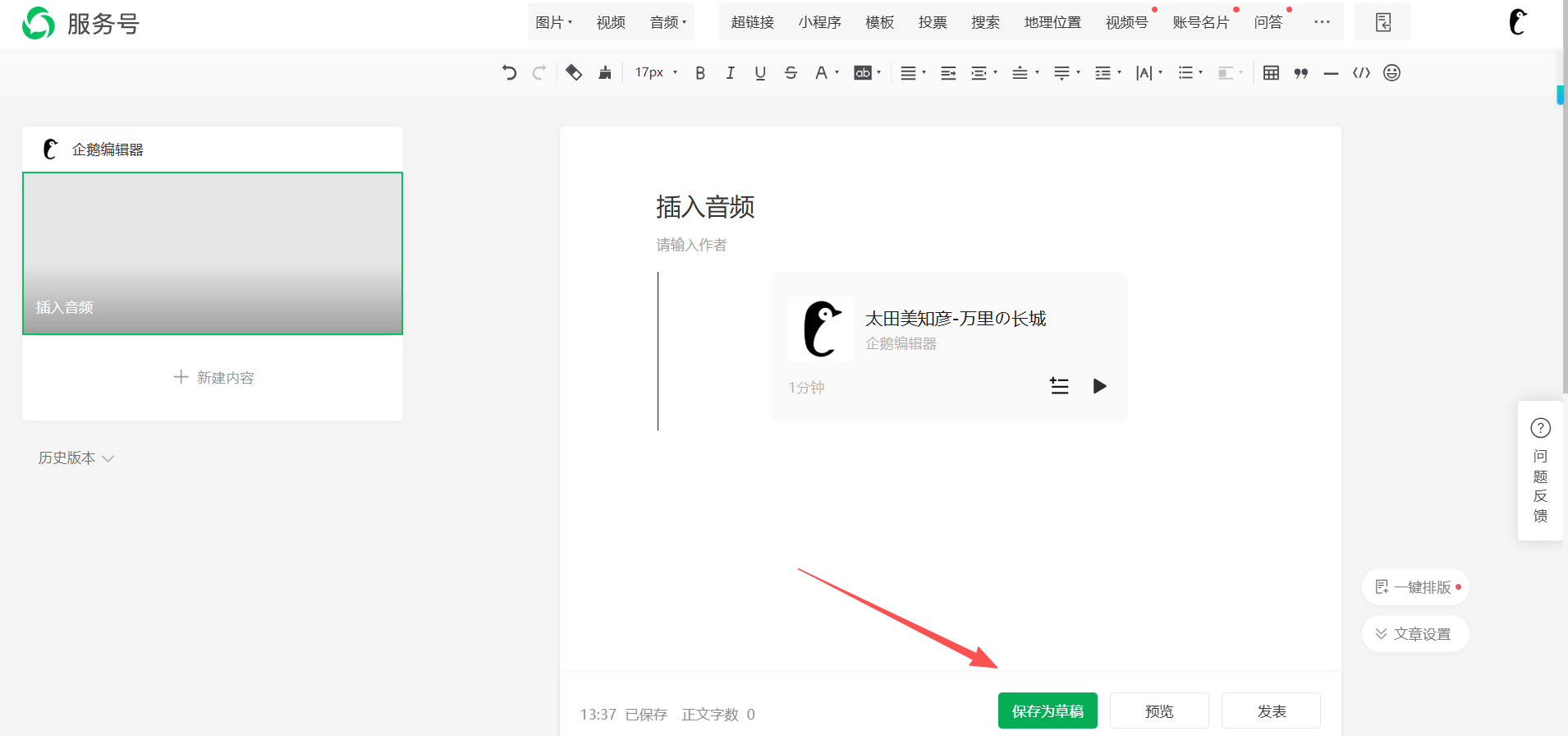Open the emoji picker smiley icon
The height and width of the screenshot is (736, 1568).
tap(1391, 73)
